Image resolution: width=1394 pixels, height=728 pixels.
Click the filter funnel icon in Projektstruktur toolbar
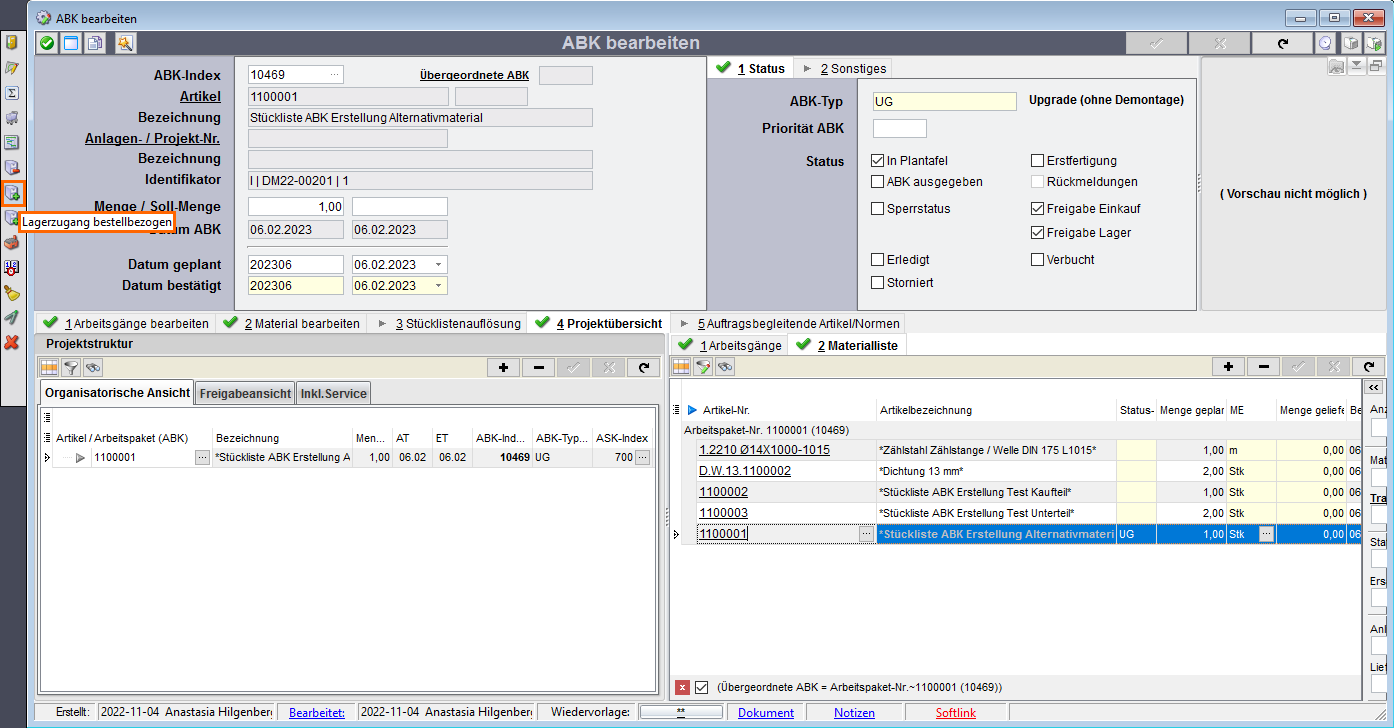(71, 367)
